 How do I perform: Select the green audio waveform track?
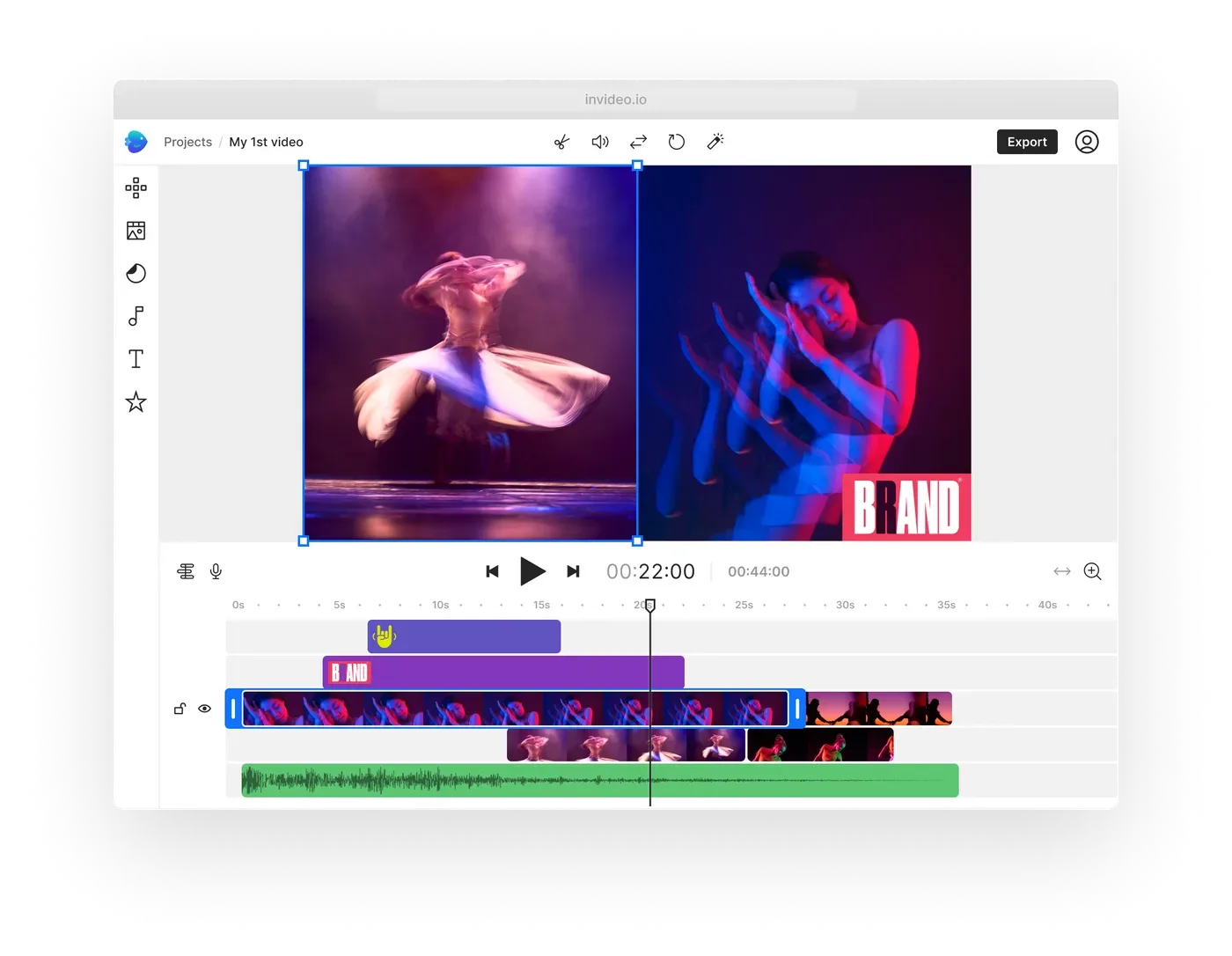600,781
